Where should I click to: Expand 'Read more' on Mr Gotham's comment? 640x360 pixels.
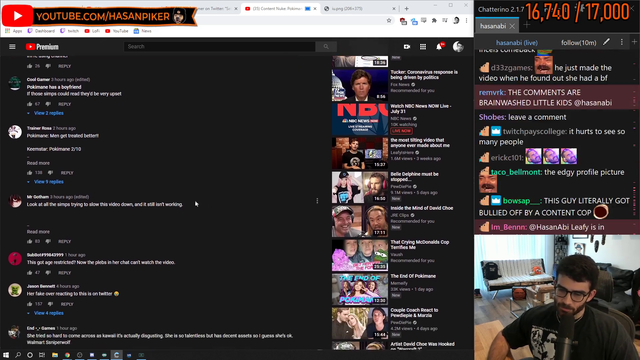point(38,231)
